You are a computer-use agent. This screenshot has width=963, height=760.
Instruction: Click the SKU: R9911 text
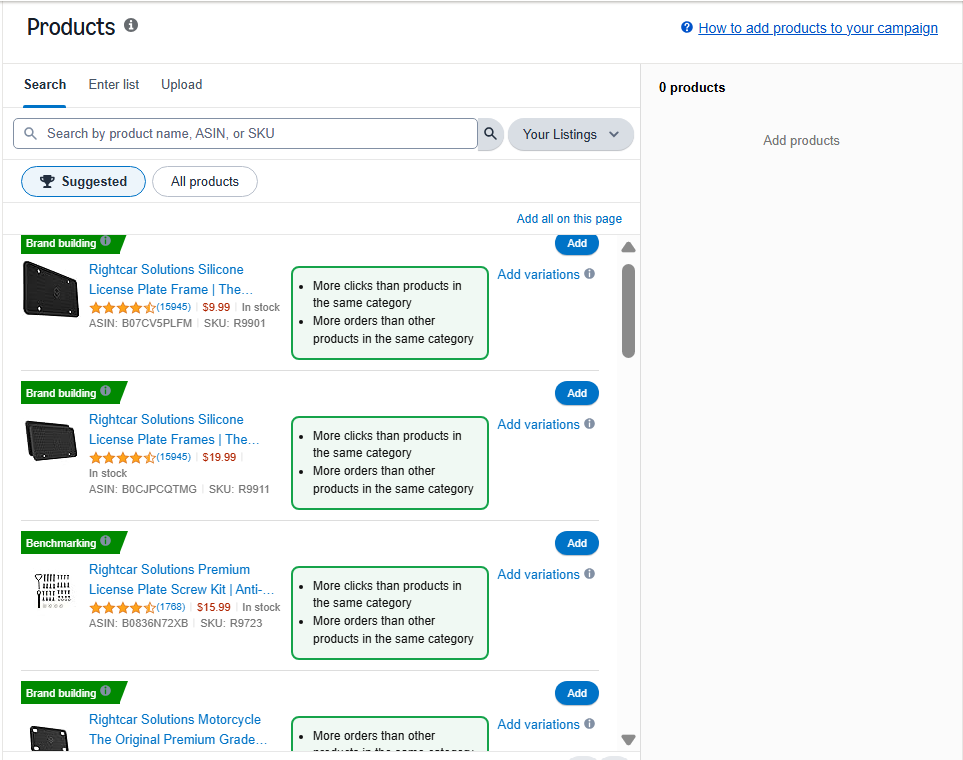(239, 489)
